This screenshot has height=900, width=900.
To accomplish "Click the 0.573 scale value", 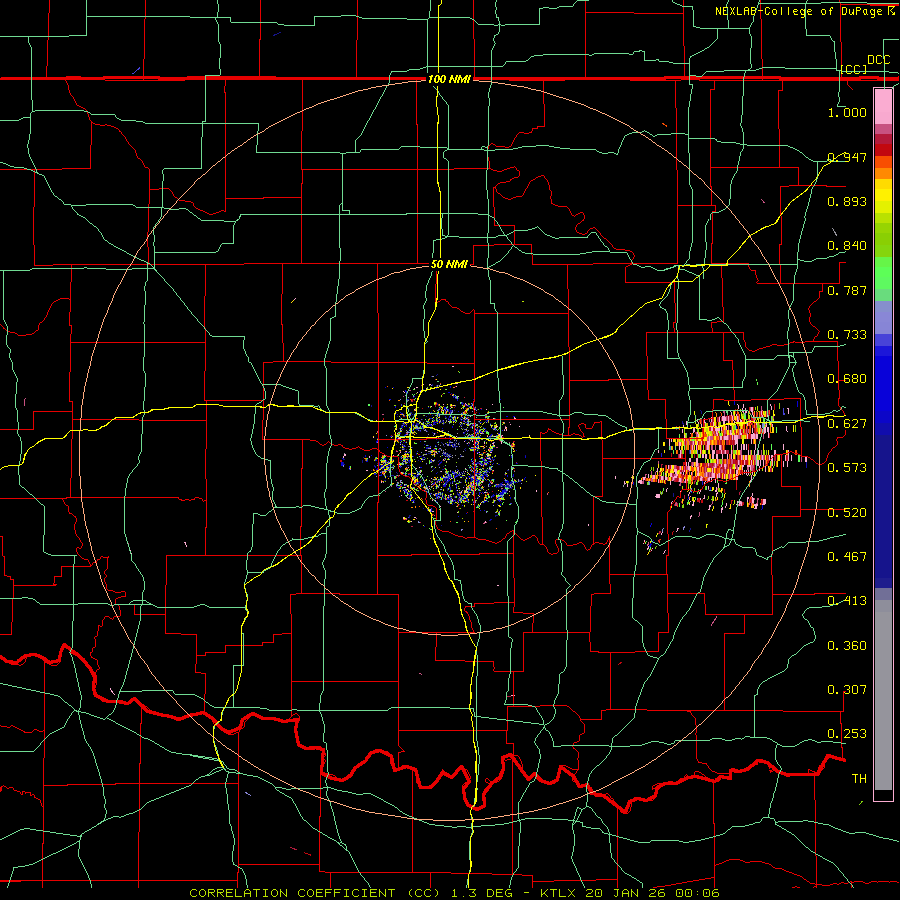I will pos(847,468).
